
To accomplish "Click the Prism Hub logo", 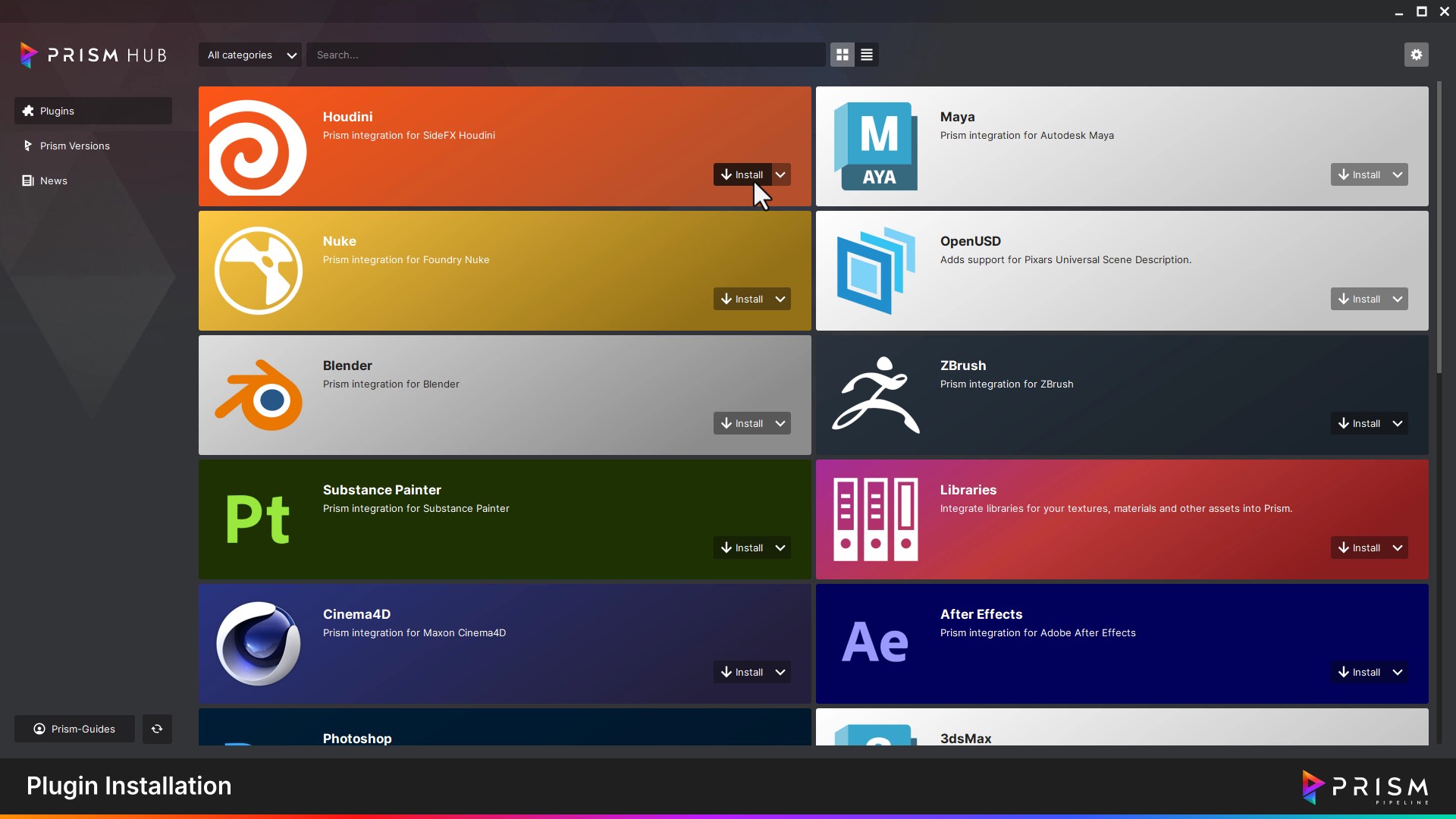I will (93, 55).
